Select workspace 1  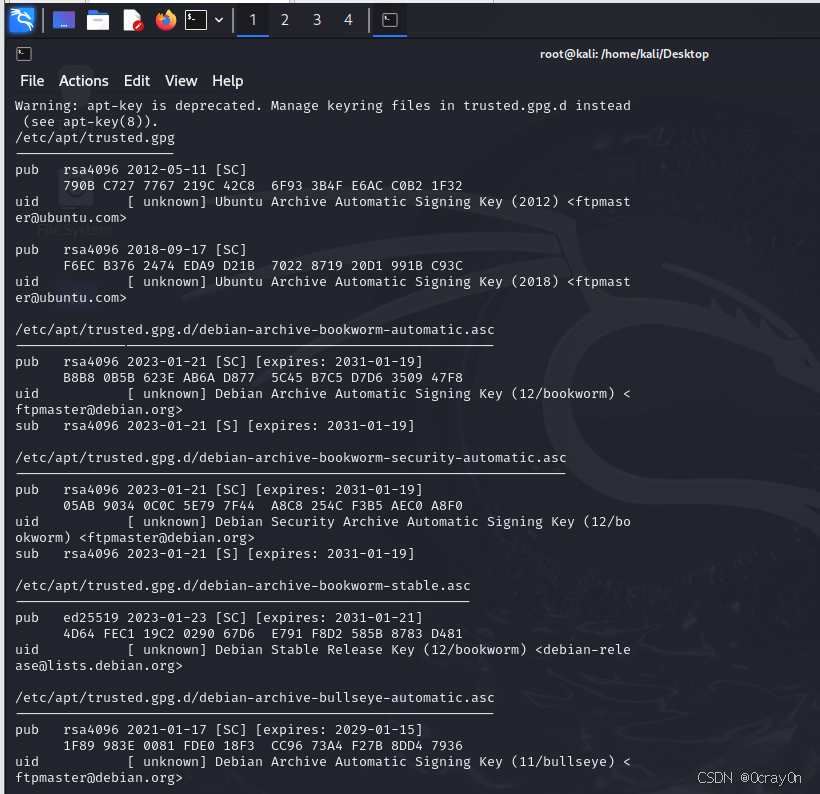click(252, 20)
